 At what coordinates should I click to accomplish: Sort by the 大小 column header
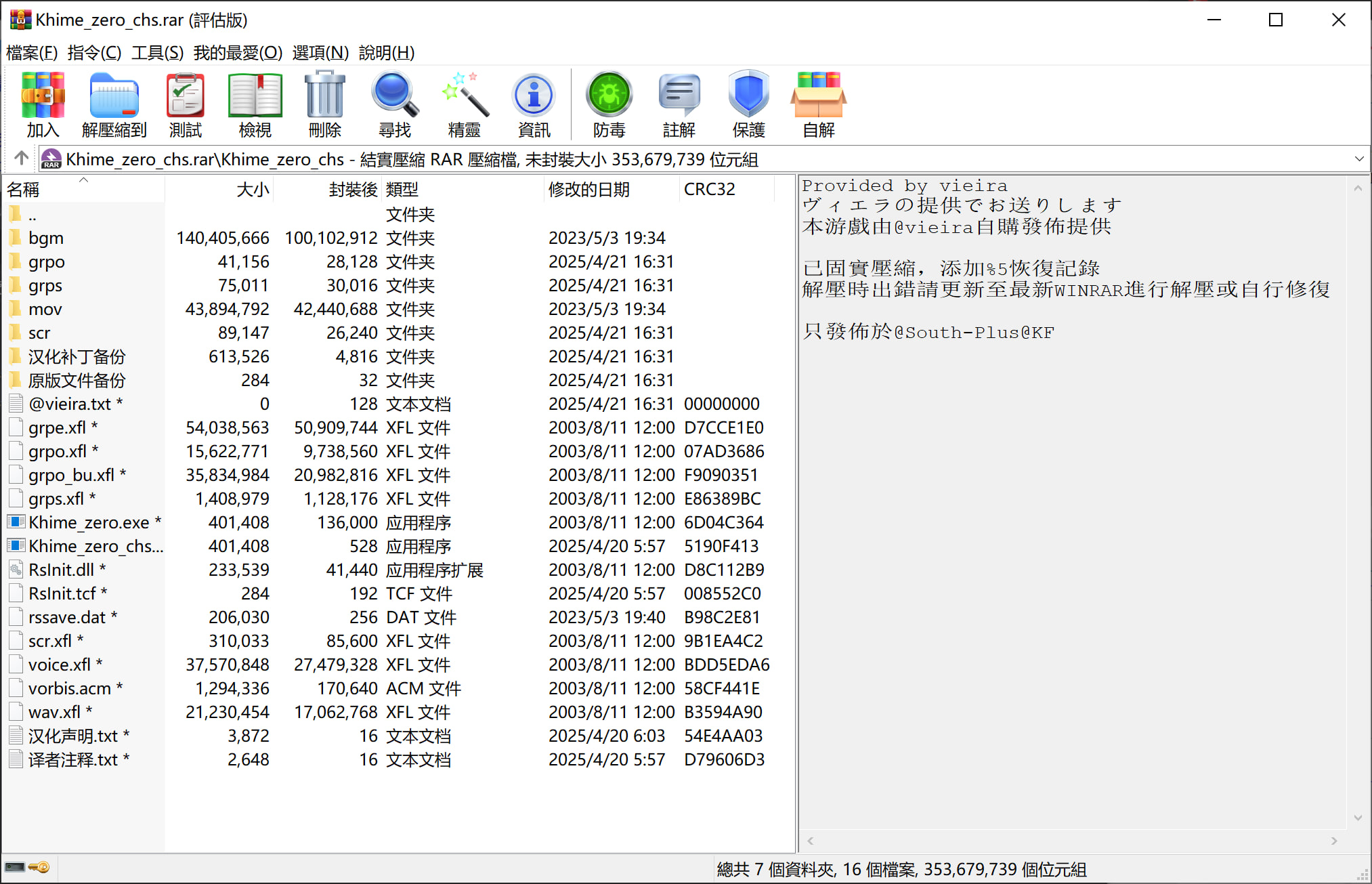(x=219, y=189)
